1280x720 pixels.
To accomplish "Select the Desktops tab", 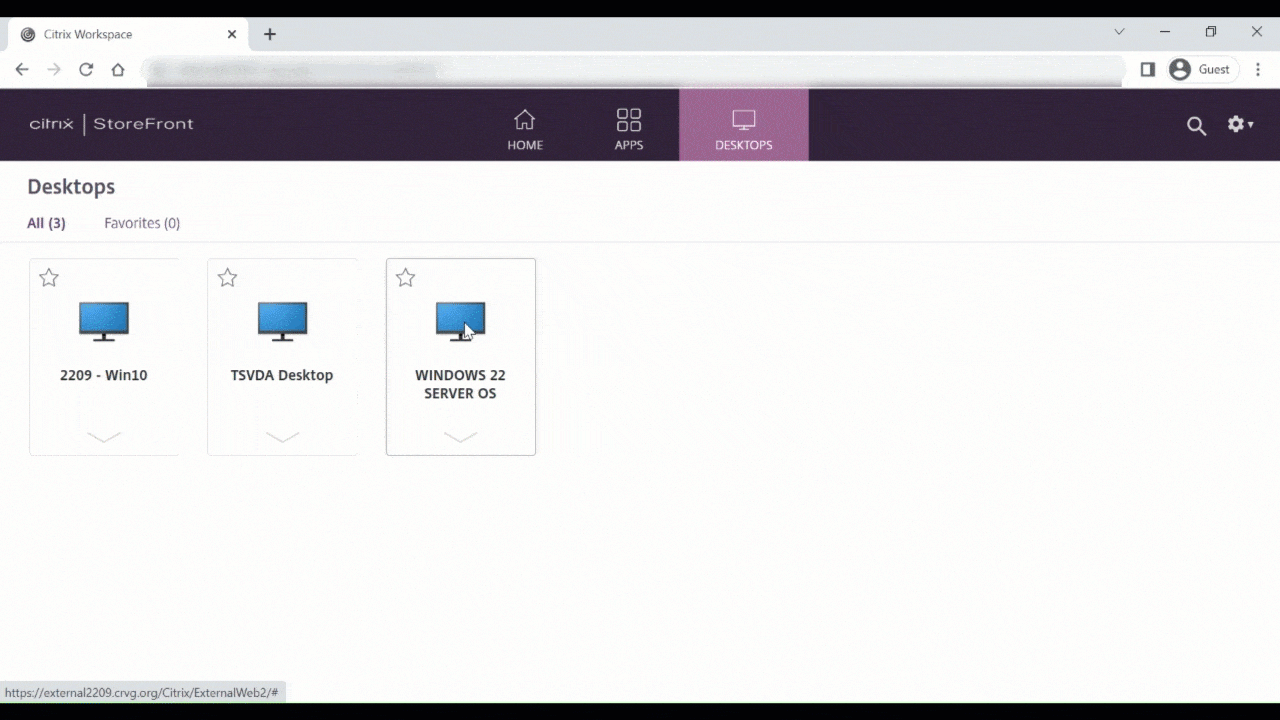I will point(744,125).
